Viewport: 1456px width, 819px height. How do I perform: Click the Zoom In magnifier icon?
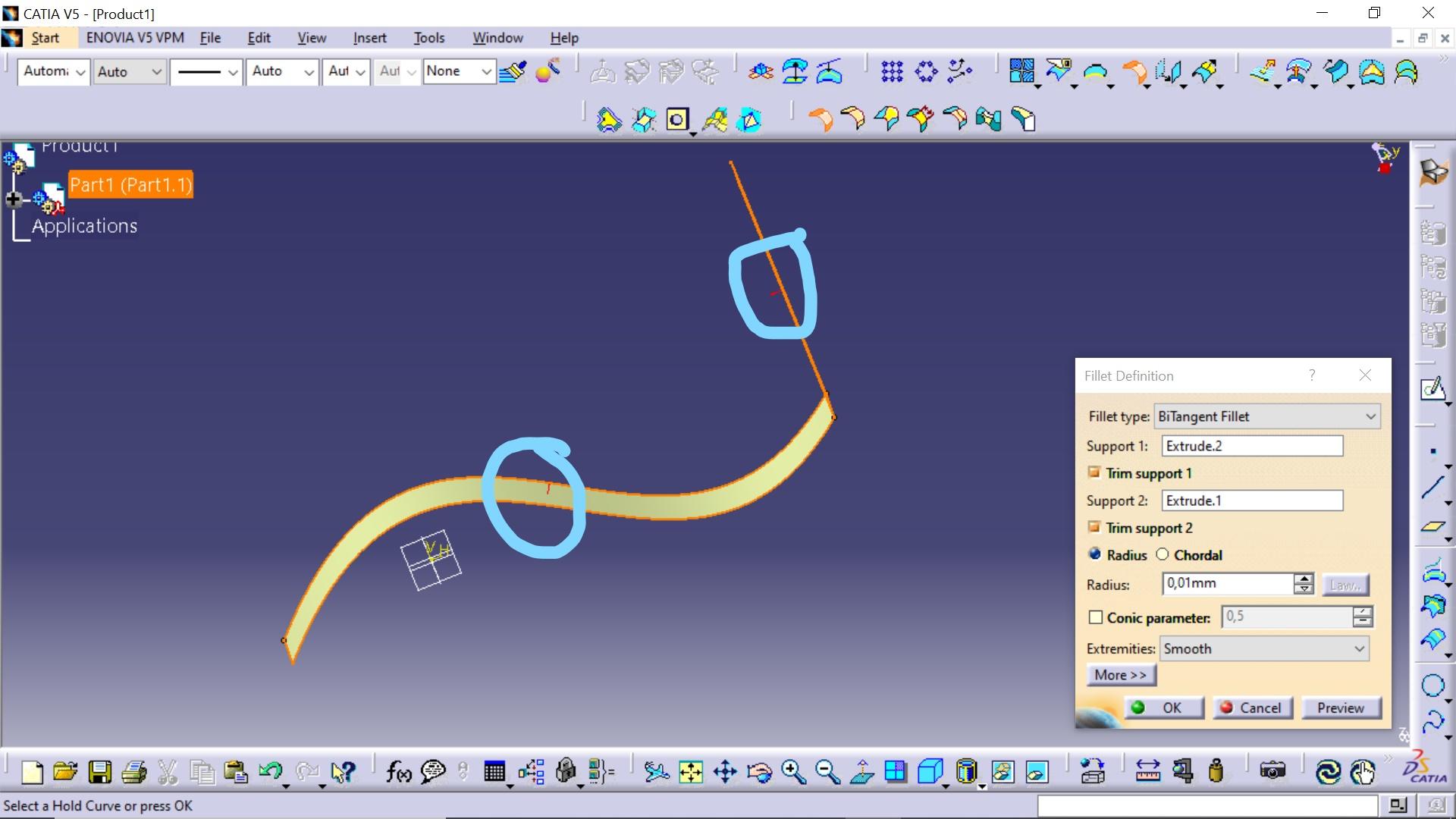click(x=793, y=772)
